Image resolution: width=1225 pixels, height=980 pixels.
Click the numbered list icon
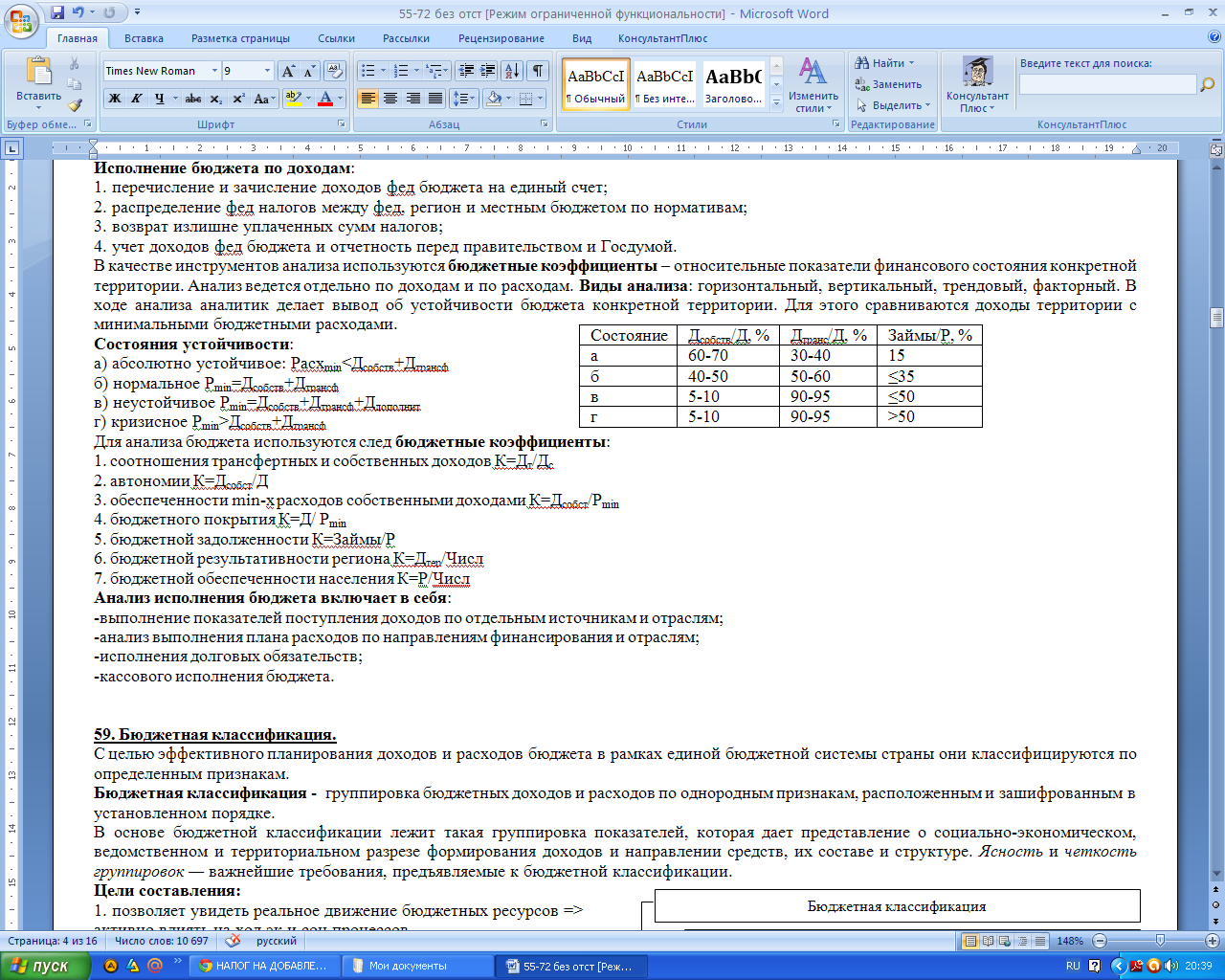401,71
